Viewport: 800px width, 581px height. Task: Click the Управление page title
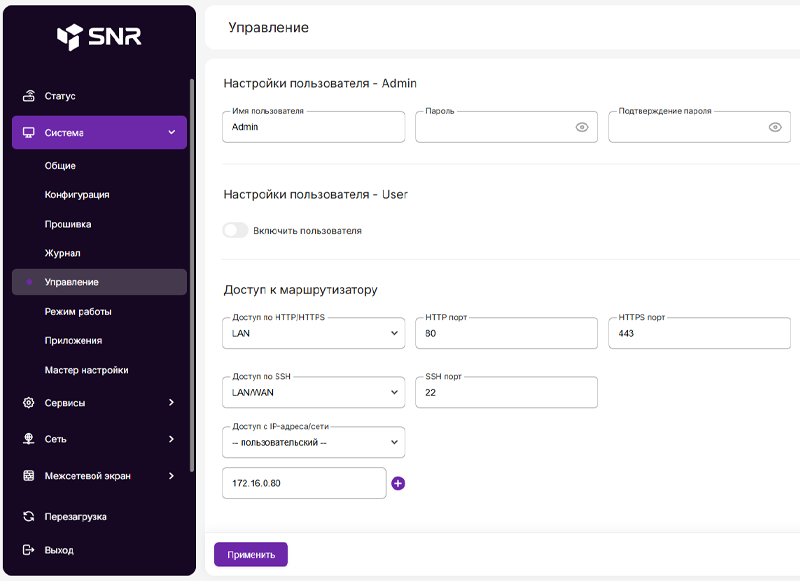click(x=268, y=28)
